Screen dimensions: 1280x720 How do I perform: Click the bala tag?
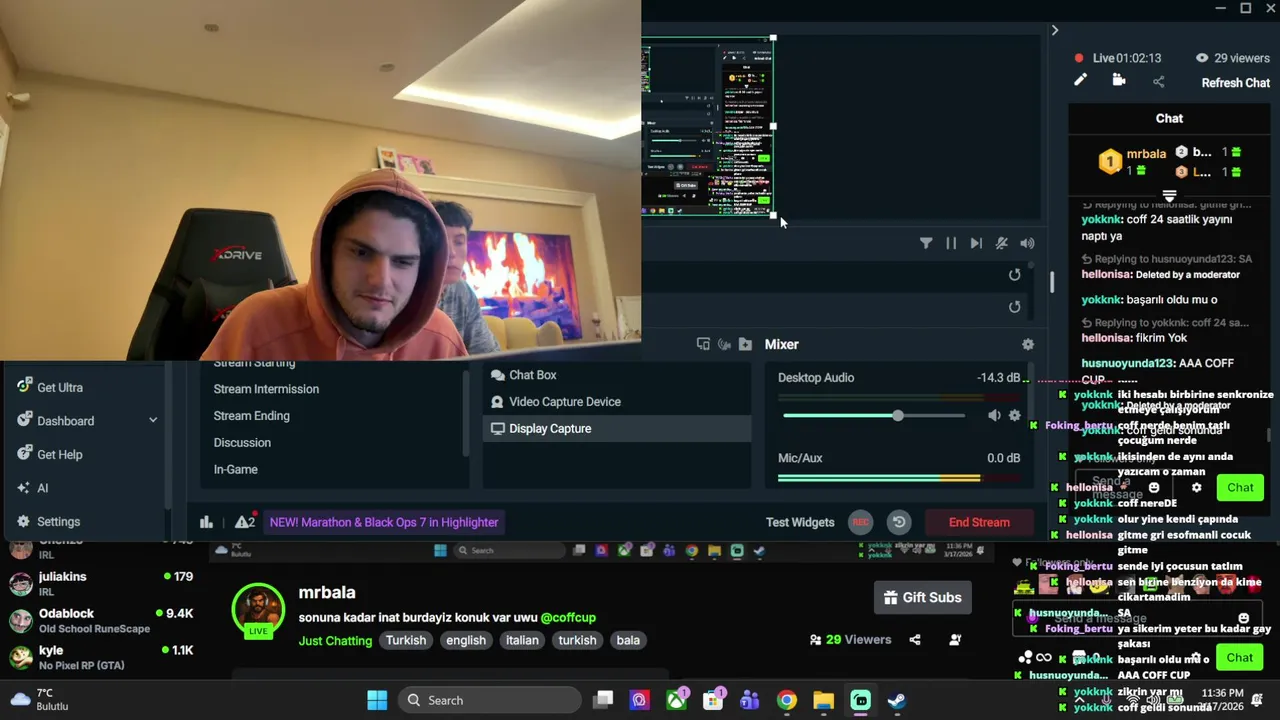[x=628, y=640]
